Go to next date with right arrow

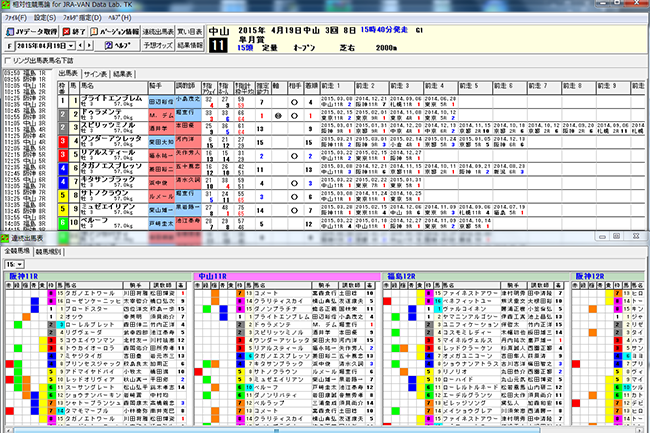click(x=89, y=46)
